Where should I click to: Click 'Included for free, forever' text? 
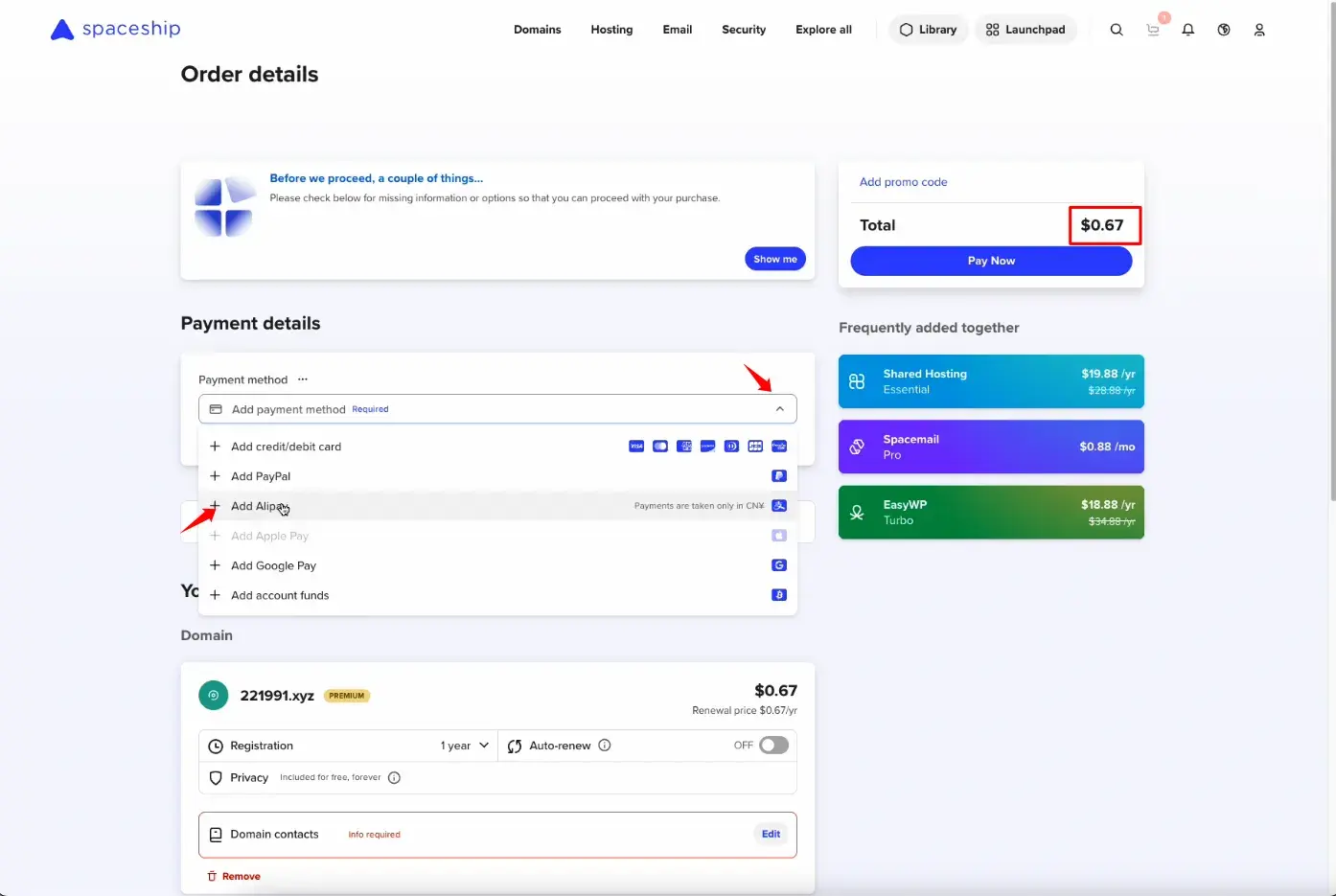point(331,777)
